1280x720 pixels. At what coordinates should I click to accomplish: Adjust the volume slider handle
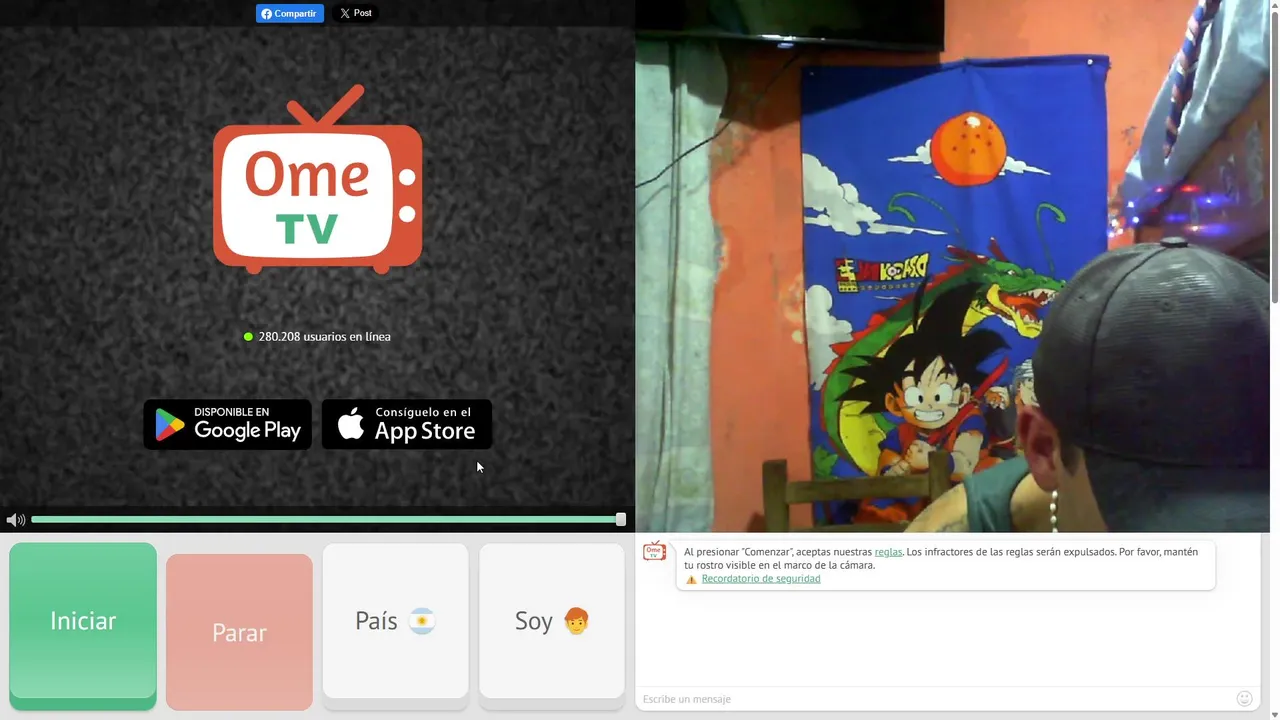621,520
